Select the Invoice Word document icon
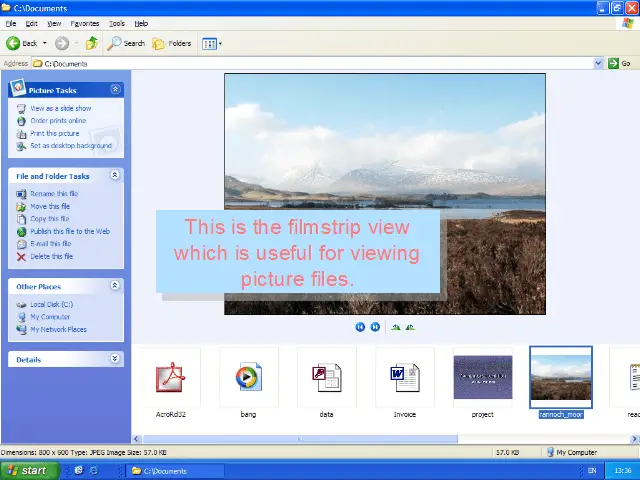 click(x=405, y=378)
